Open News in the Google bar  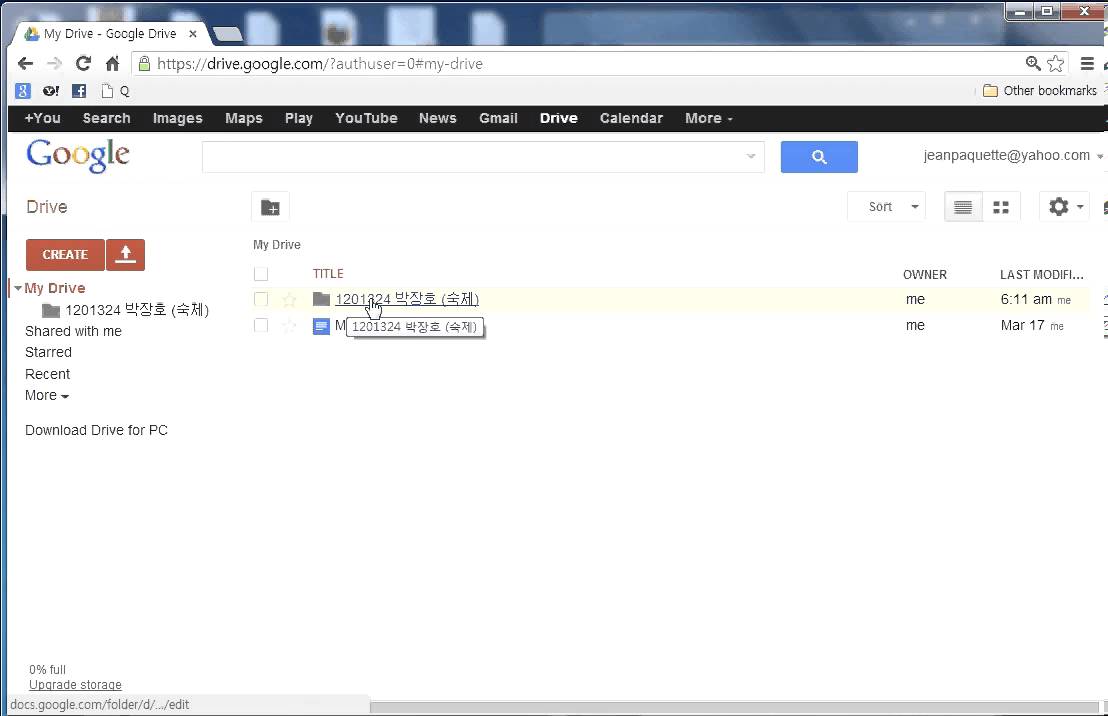(x=437, y=119)
